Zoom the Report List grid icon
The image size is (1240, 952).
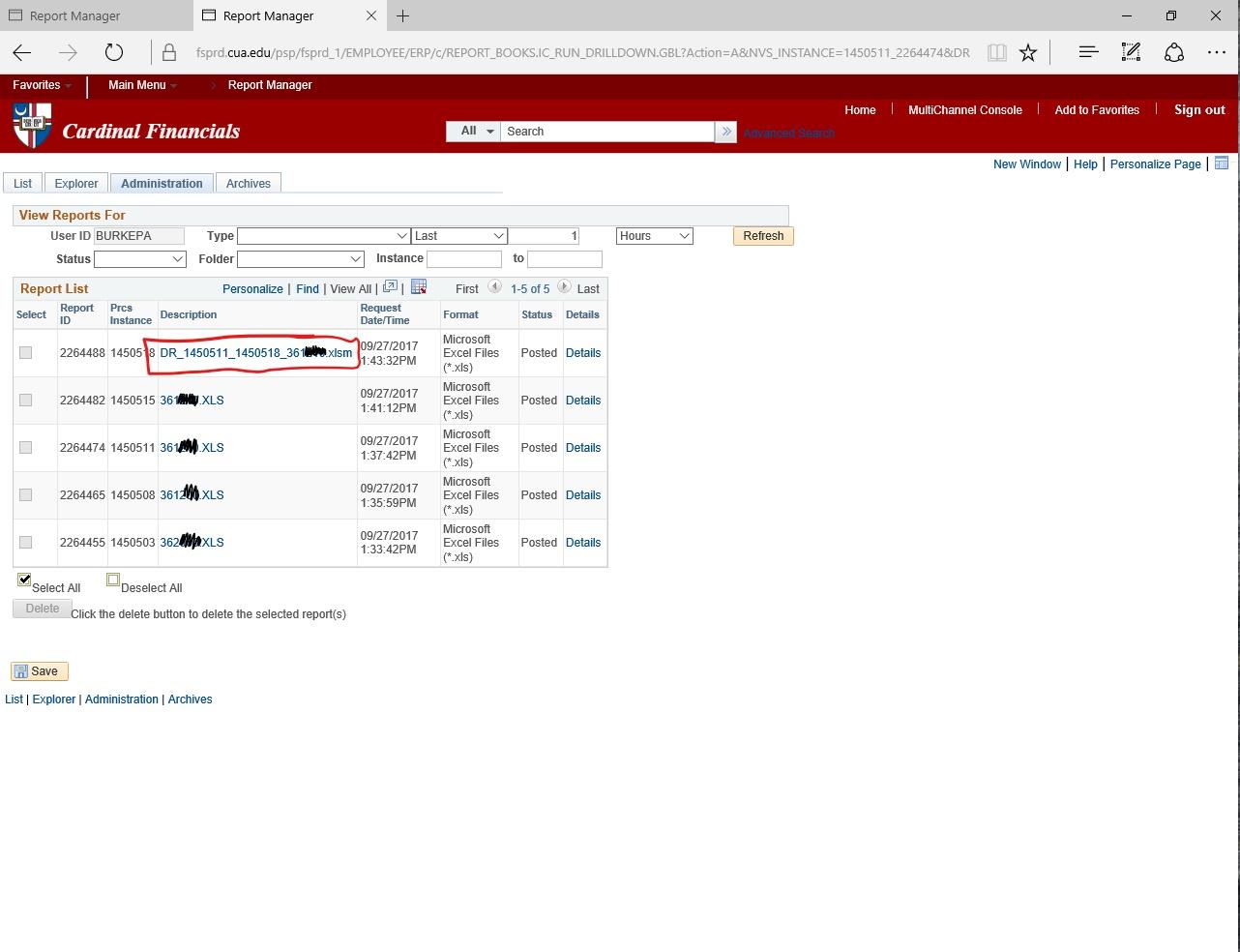point(390,287)
